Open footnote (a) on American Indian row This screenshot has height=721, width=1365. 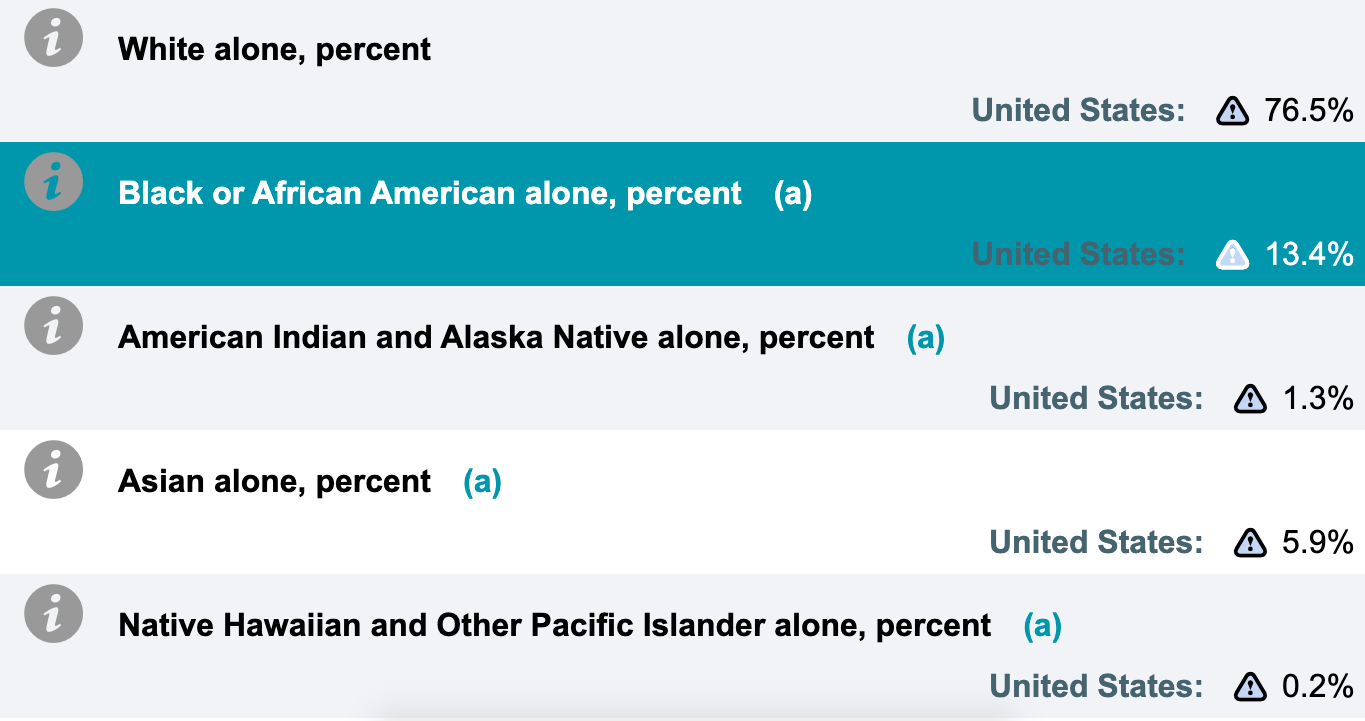[x=925, y=338]
